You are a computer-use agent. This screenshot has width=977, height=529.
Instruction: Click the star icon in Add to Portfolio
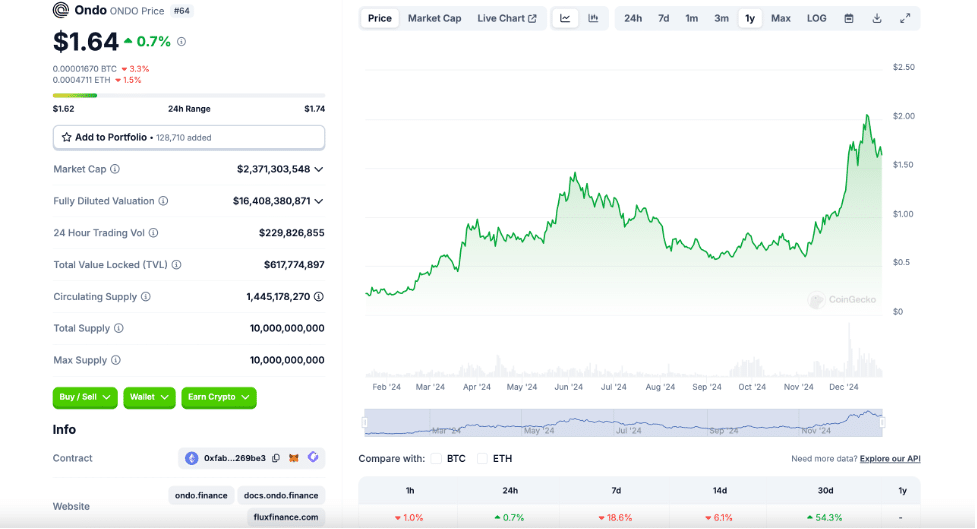[x=67, y=137]
